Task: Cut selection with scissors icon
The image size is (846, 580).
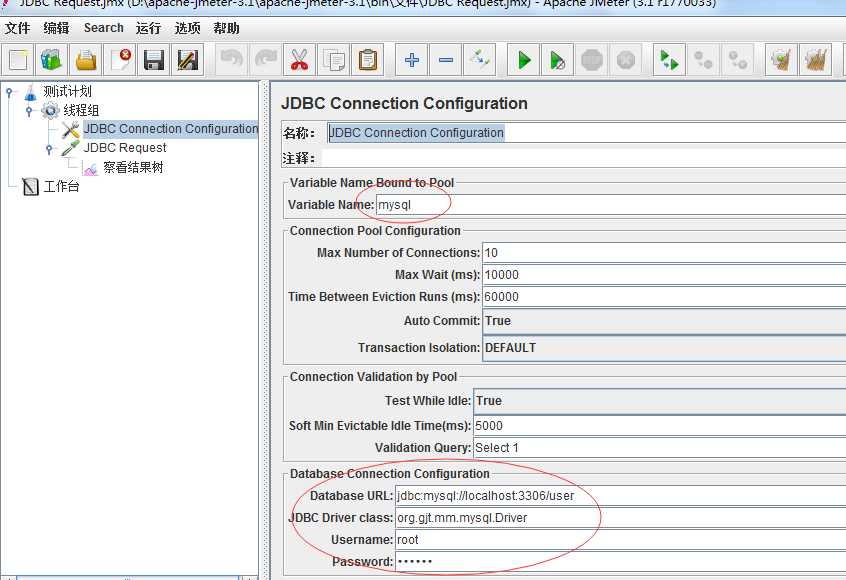Action: coord(299,60)
